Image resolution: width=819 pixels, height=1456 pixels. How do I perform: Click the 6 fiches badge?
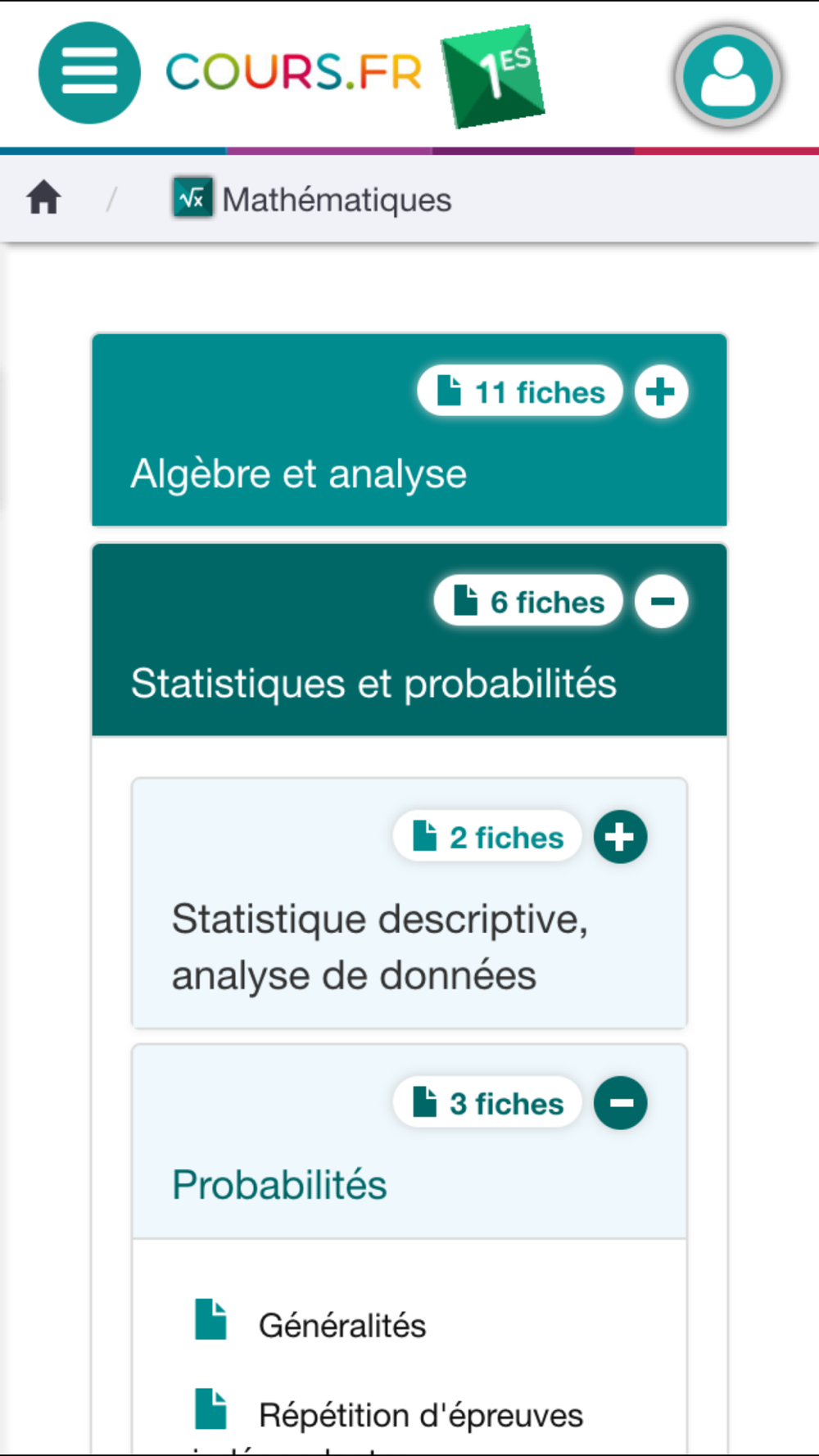(x=528, y=601)
